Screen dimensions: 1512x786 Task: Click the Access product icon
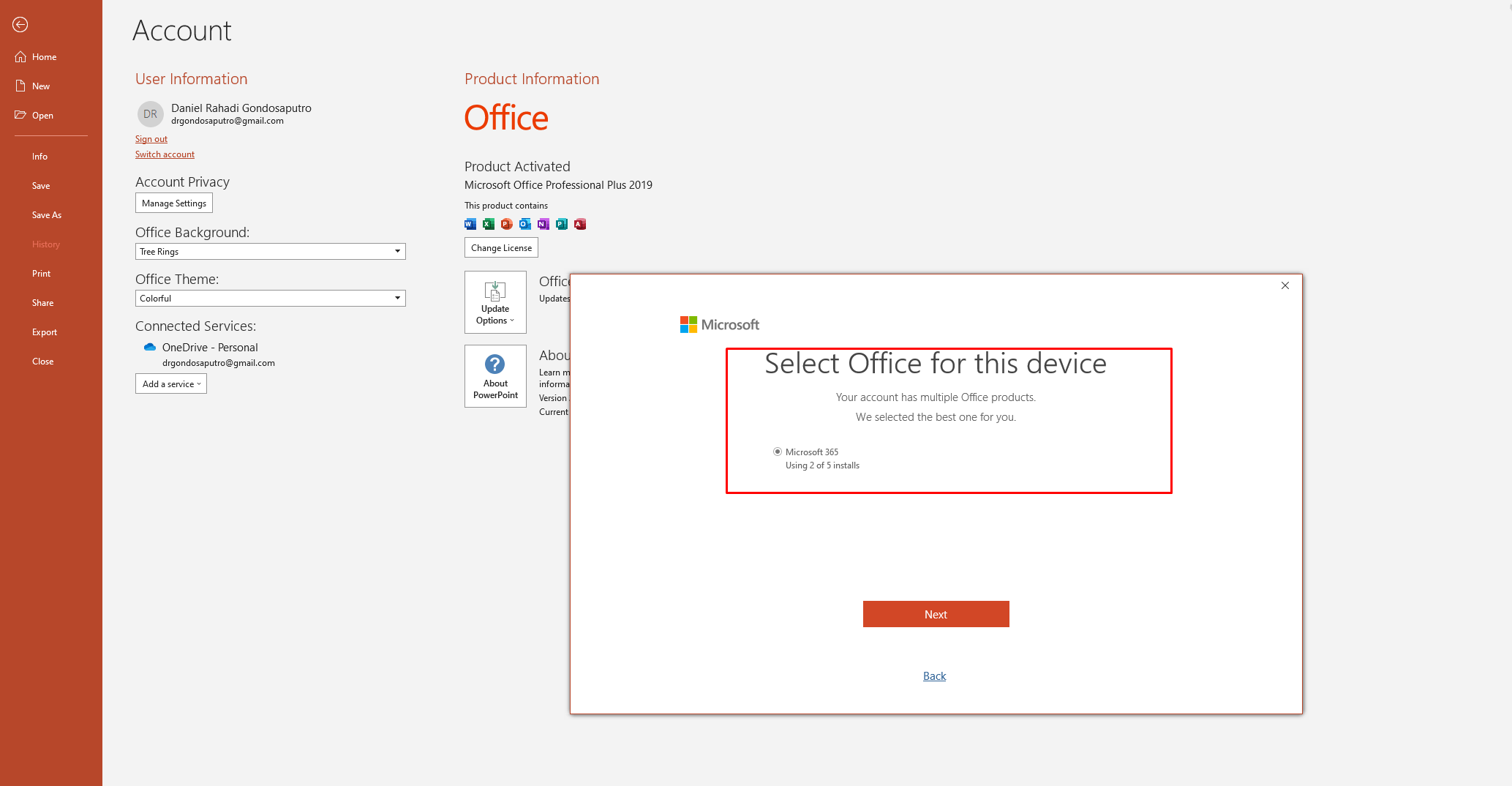(580, 224)
